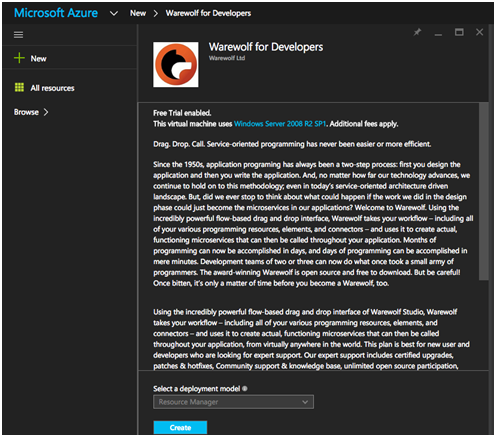496x437 pixels.
Task: Click the New breadcrumb item
Action: click(x=138, y=13)
